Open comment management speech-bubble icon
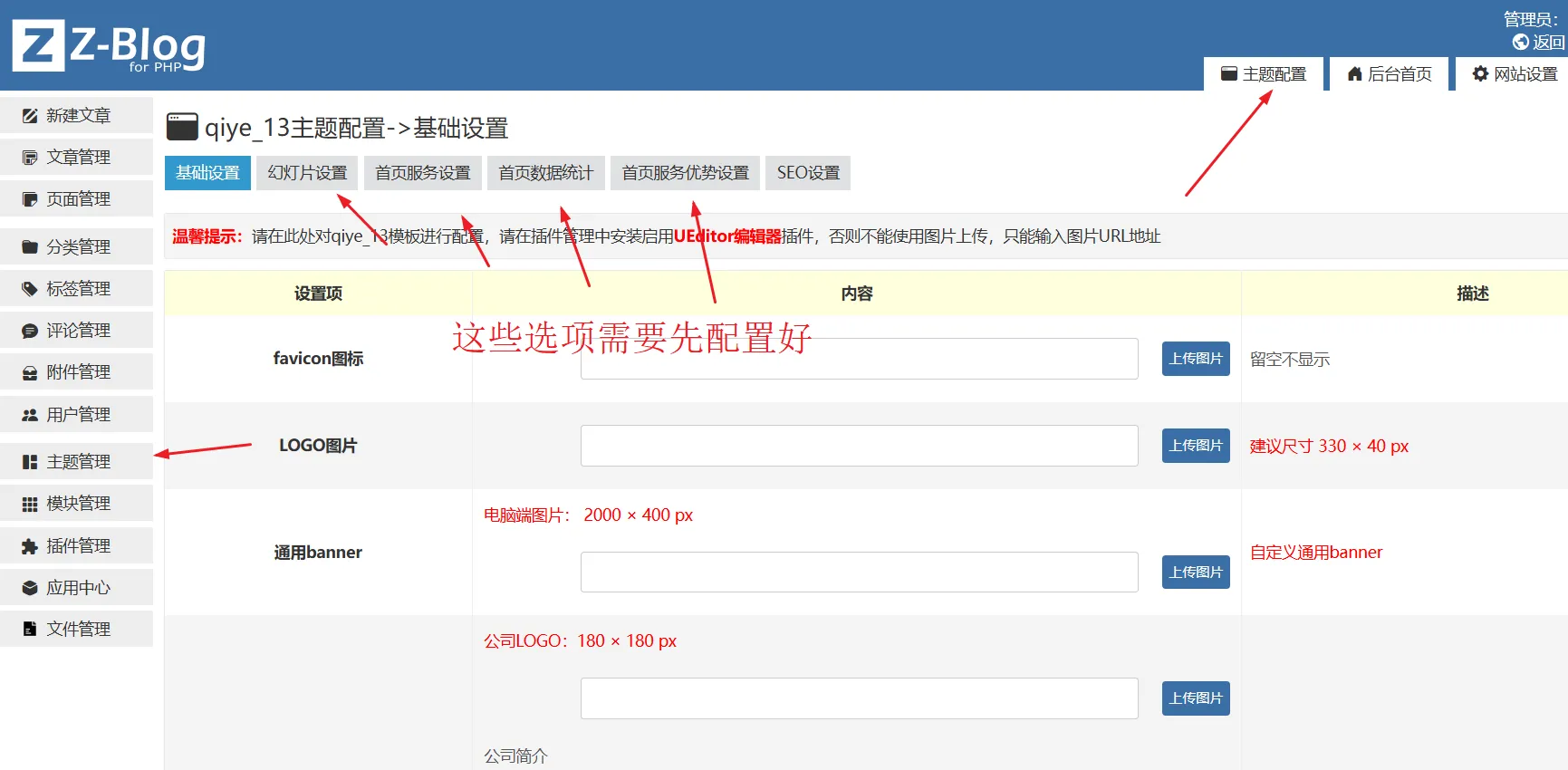This screenshot has width=1568, height=770. click(x=30, y=332)
